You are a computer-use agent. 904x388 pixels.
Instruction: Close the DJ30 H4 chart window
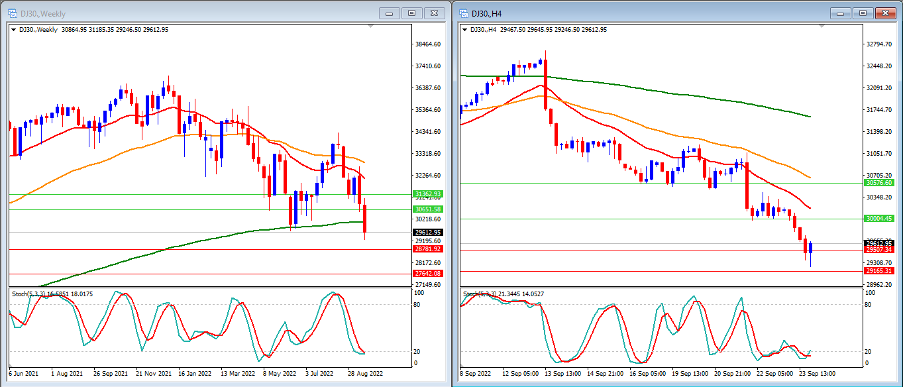pyautogui.click(x=885, y=13)
